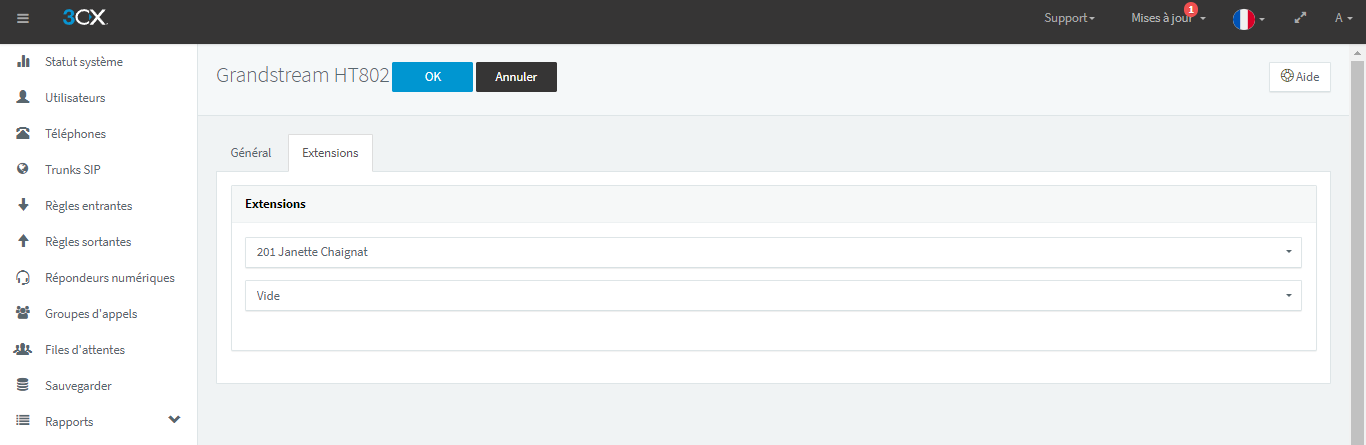Viewport: 1366px width, 445px height.
Task: Click the Grandstream HT802 title text
Action: pyautogui.click(x=303, y=77)
